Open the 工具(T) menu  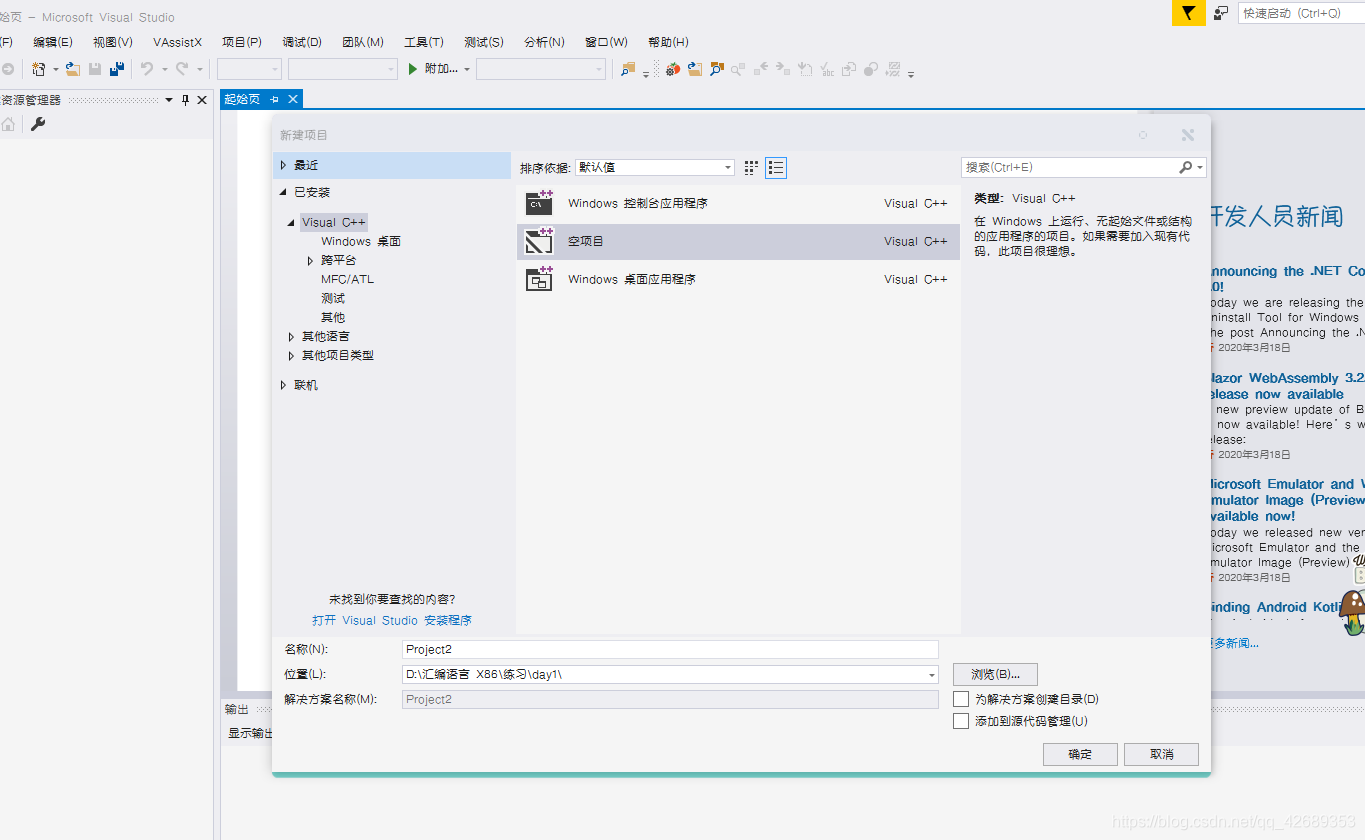click(424, 42)
